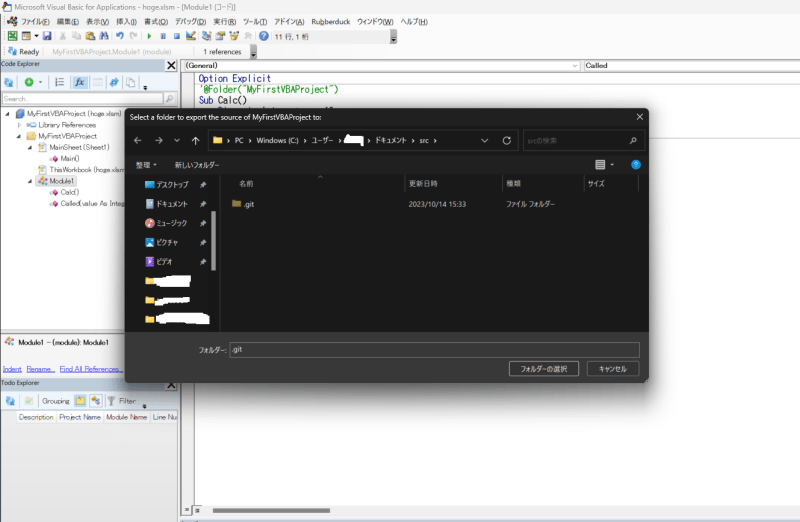This screenshot has height=522, width=800.
Task: Collapse the MainSheet (Sheet1) node
Action: click(x=30, y=147)
